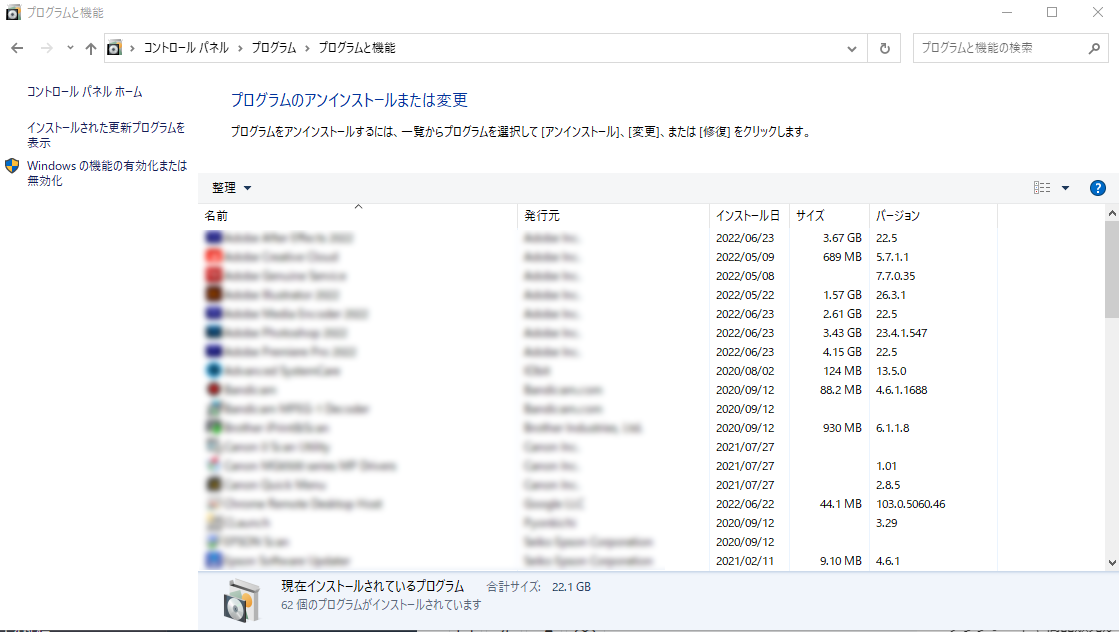Click the install date "2022/06/22"

click(745, 504)
